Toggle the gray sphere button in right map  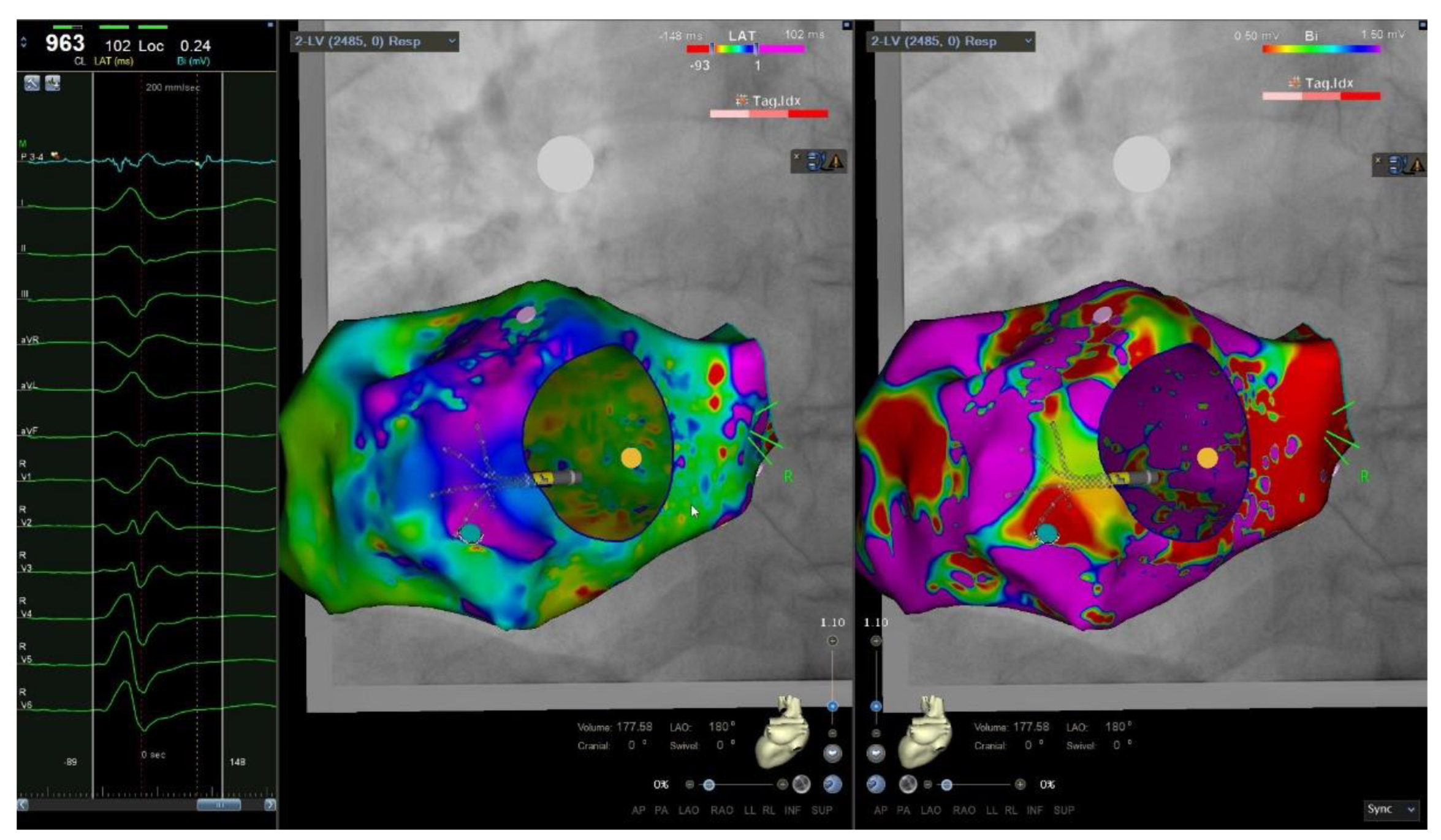(x=908, y=785)
